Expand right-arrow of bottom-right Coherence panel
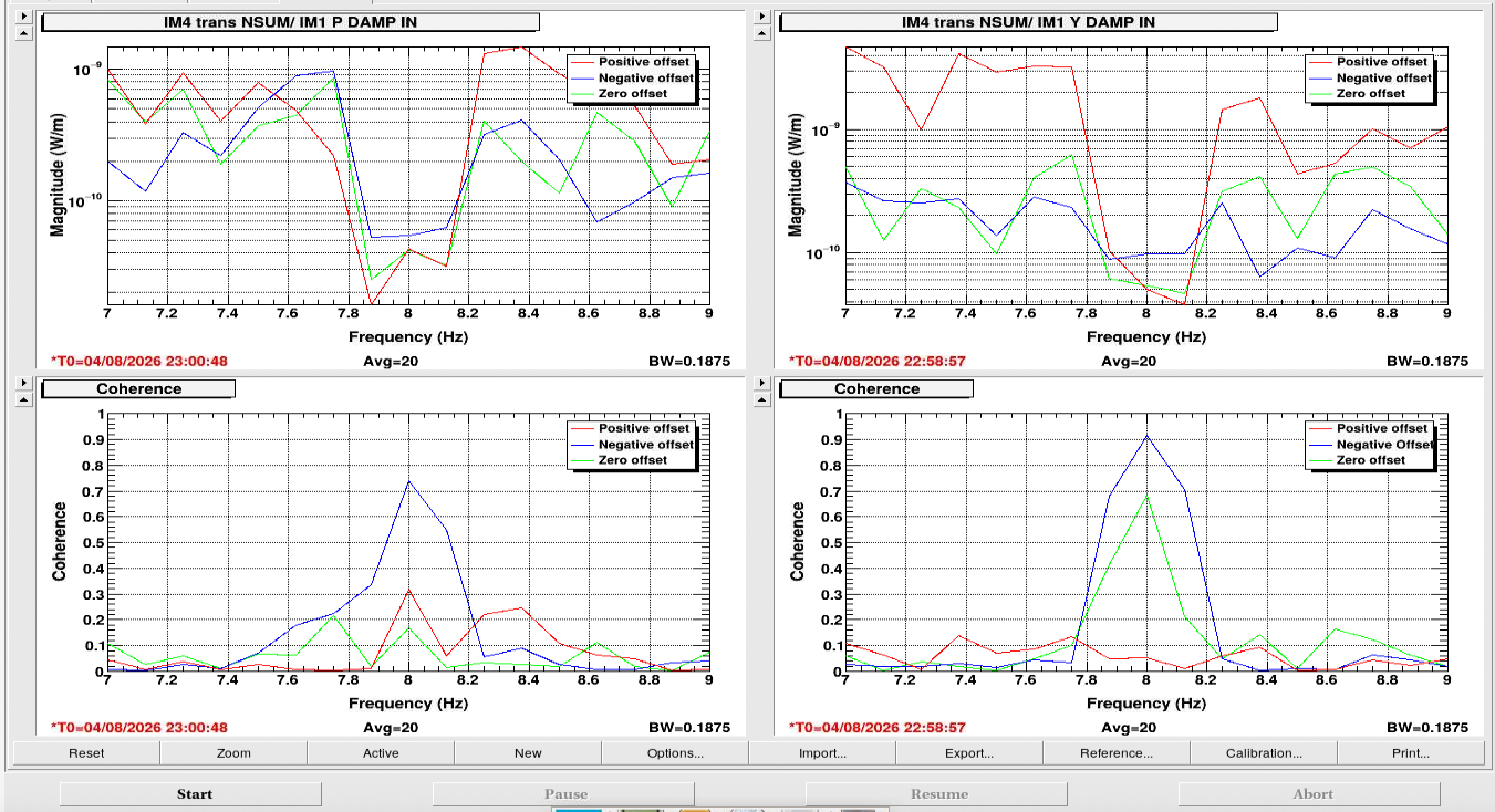1495x812 pixels. pos(761,383)
